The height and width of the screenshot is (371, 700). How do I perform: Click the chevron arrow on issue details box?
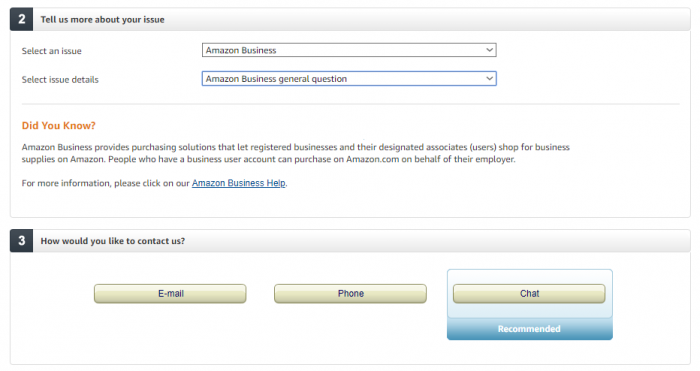point(489,79)
